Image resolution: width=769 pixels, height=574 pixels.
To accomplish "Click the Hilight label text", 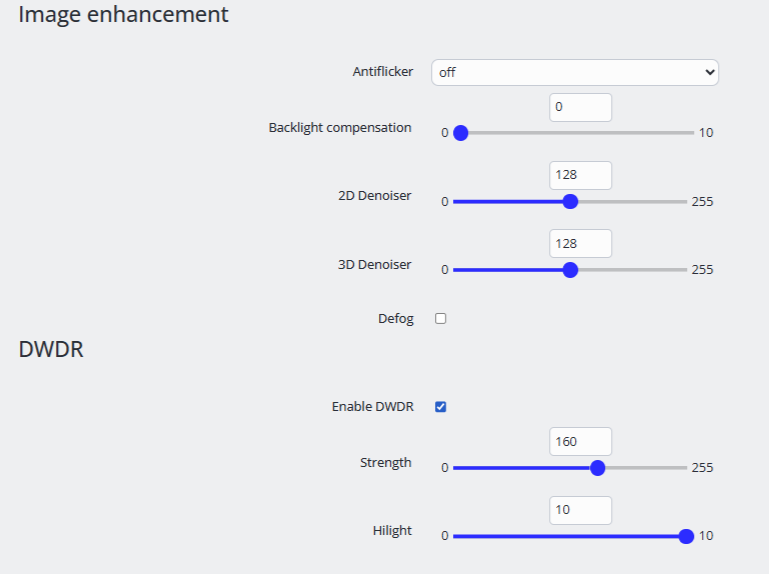I will point(392,531).
